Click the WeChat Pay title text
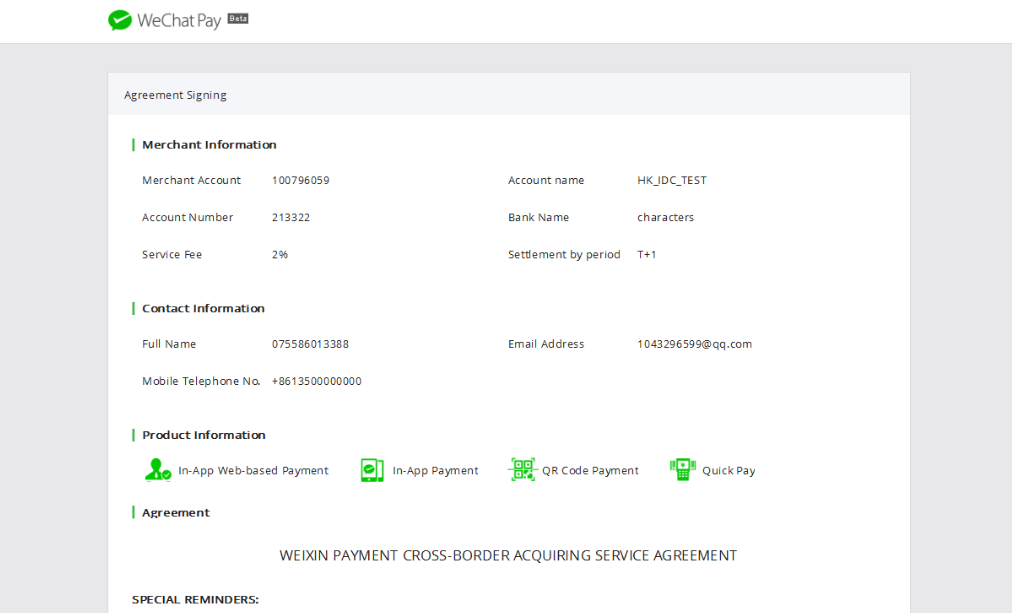1012x613 pixels. [179, 21]
